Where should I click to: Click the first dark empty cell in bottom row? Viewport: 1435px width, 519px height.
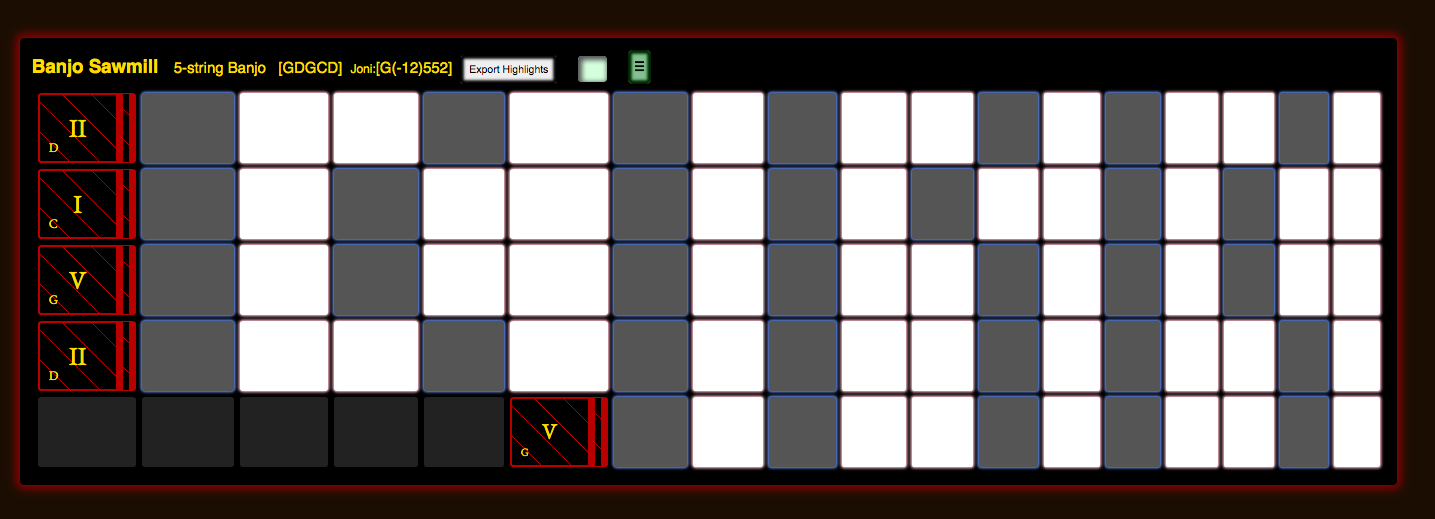[x=86, y=432]
